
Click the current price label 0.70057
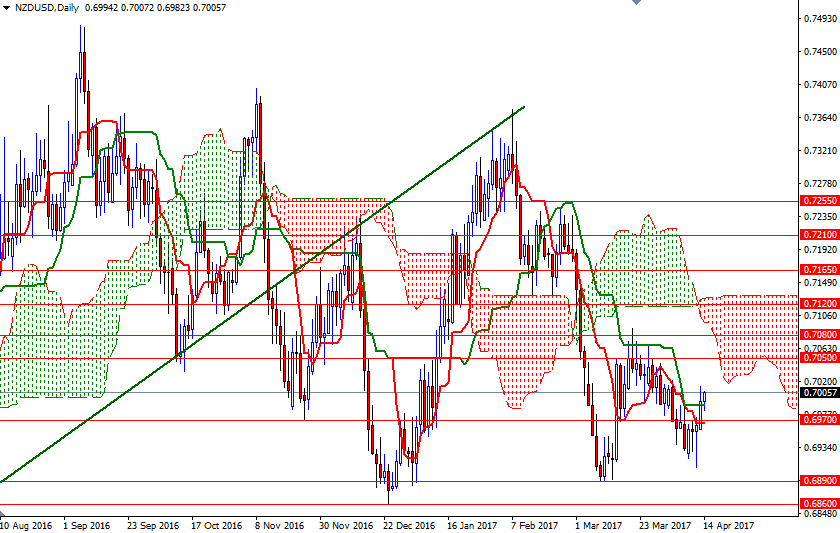pyautogui.click(x=819, y=393)
